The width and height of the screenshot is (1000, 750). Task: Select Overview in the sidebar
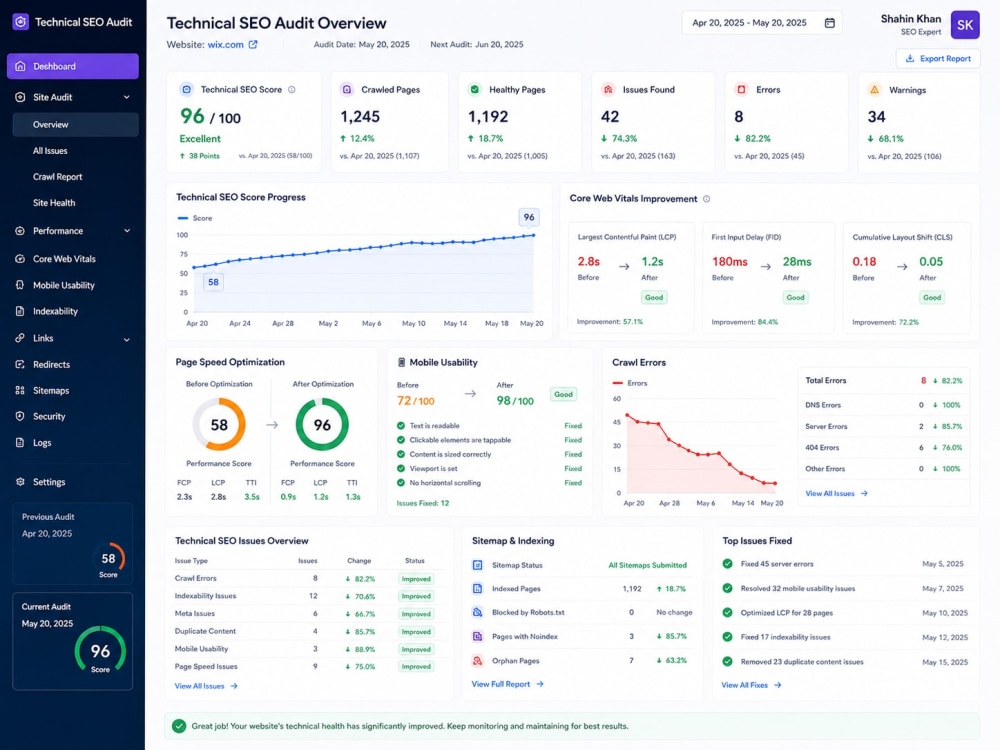(75, 124)
